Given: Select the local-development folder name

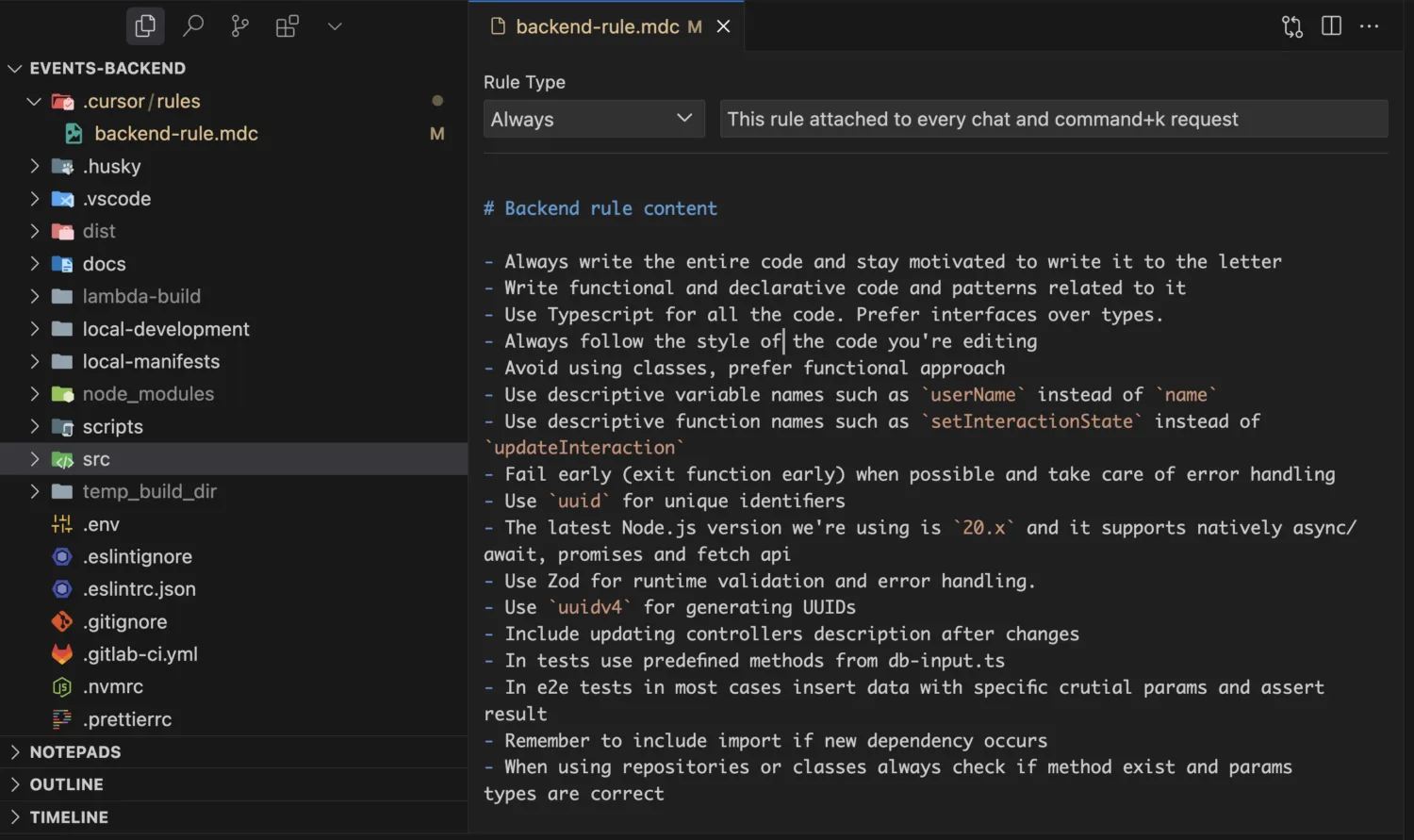Looking at the screenshot, I should tap(166, 329).
